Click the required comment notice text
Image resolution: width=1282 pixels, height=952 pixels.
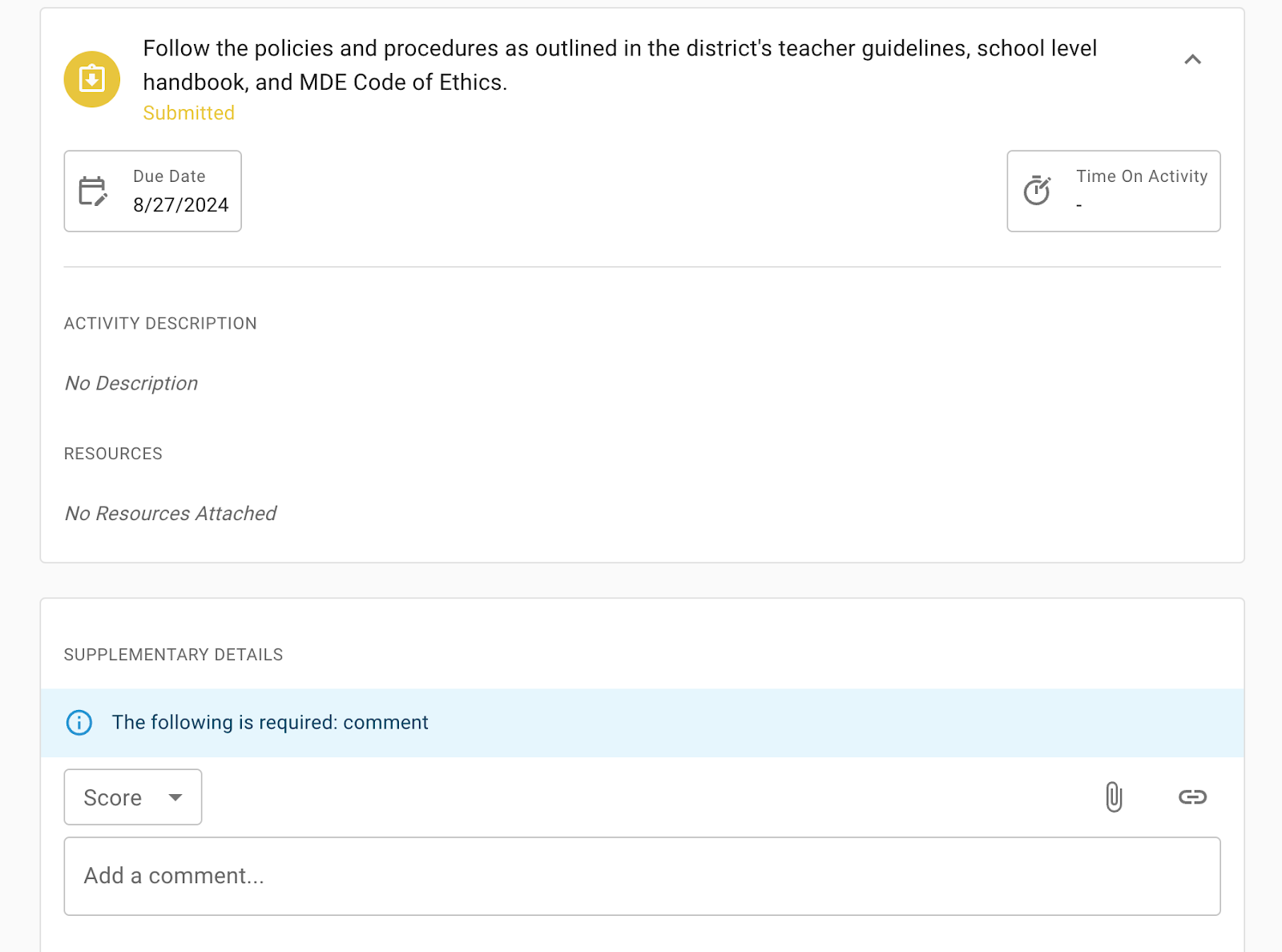(x=269, y=722)
